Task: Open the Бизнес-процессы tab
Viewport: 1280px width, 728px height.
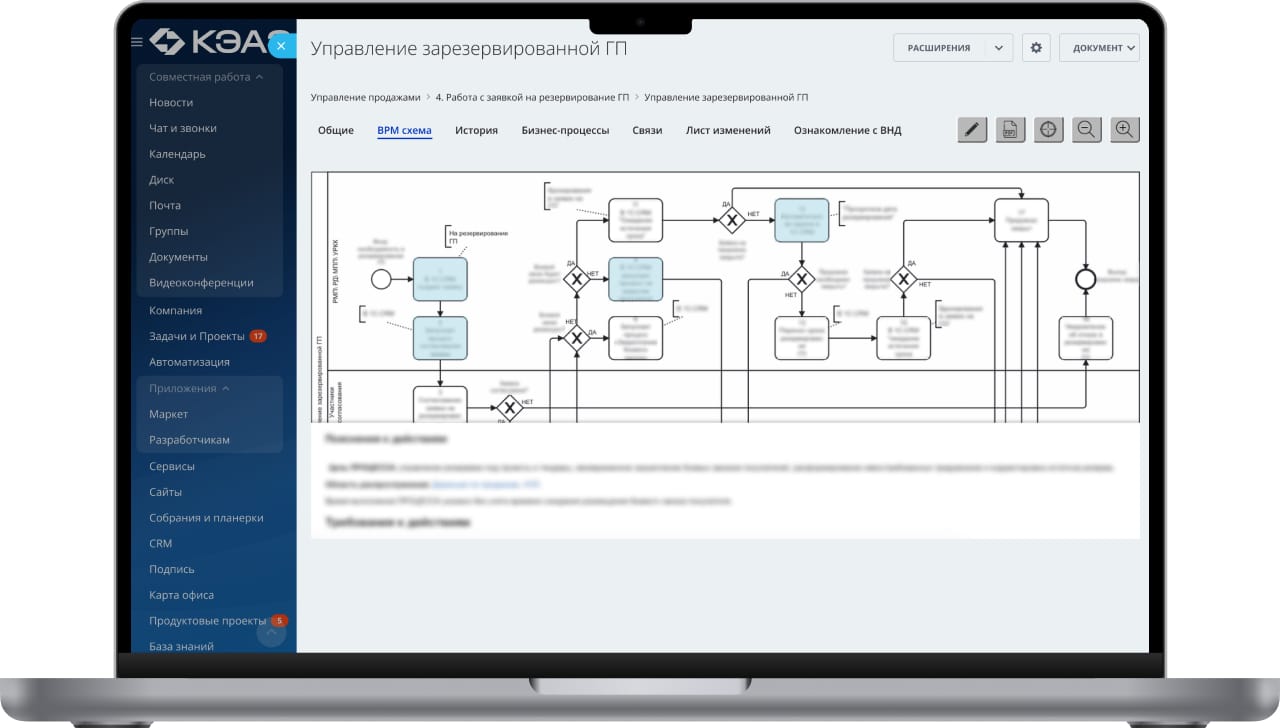Action: (565, 130)
